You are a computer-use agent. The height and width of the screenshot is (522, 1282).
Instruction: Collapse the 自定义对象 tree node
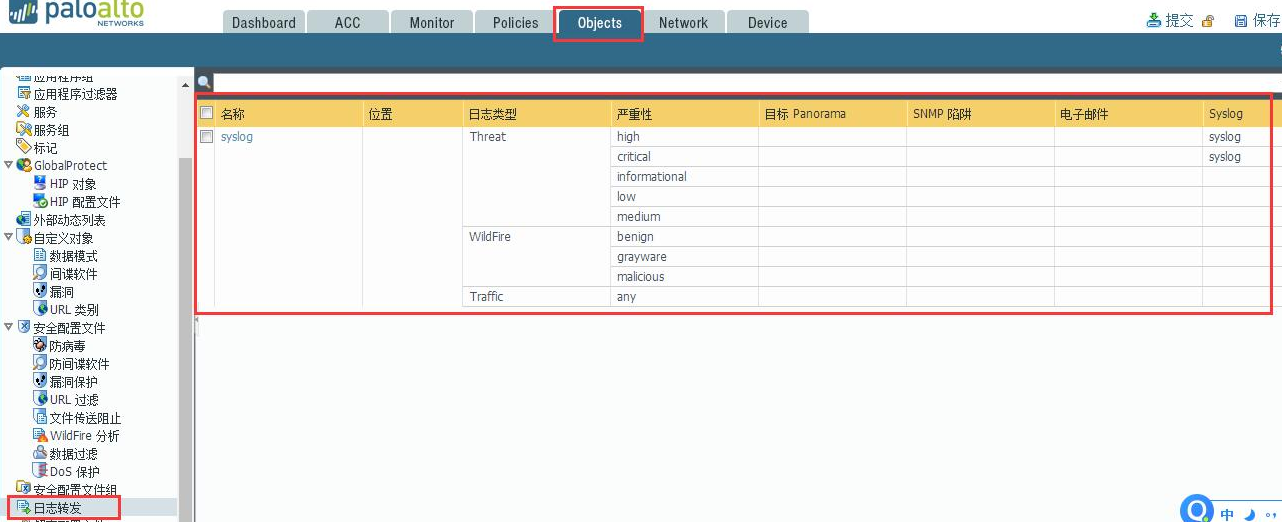click(x=9, y=237)
